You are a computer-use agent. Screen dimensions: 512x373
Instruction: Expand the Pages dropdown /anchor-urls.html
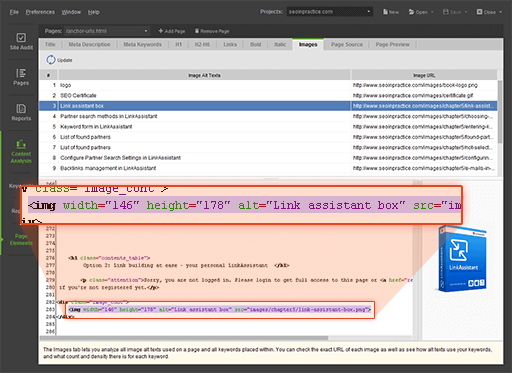click(x=107, y=31)
